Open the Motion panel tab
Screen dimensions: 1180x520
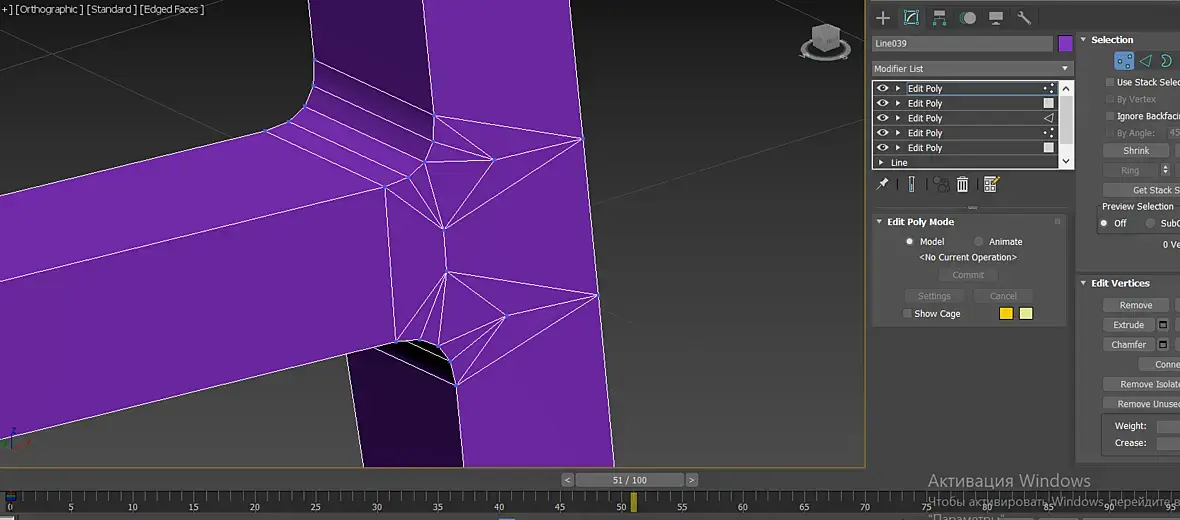tap(968, 18)
